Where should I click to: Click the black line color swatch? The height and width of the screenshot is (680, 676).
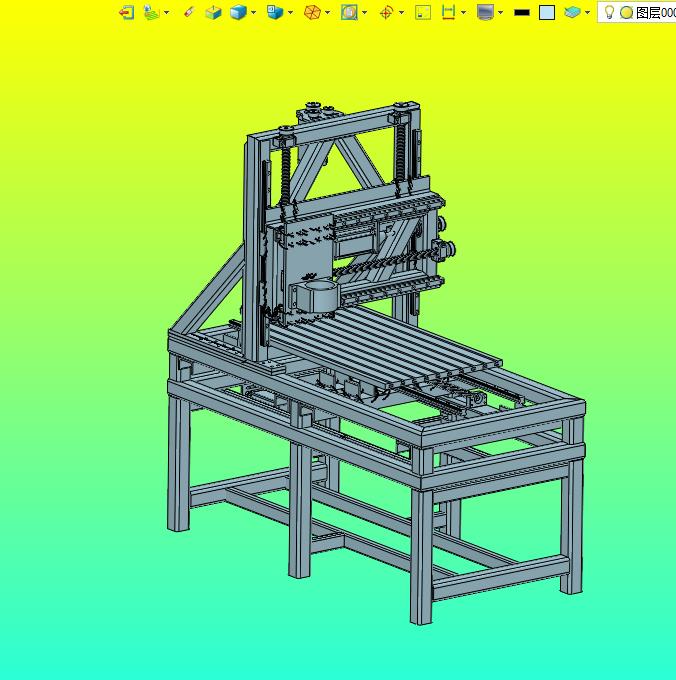522,12
